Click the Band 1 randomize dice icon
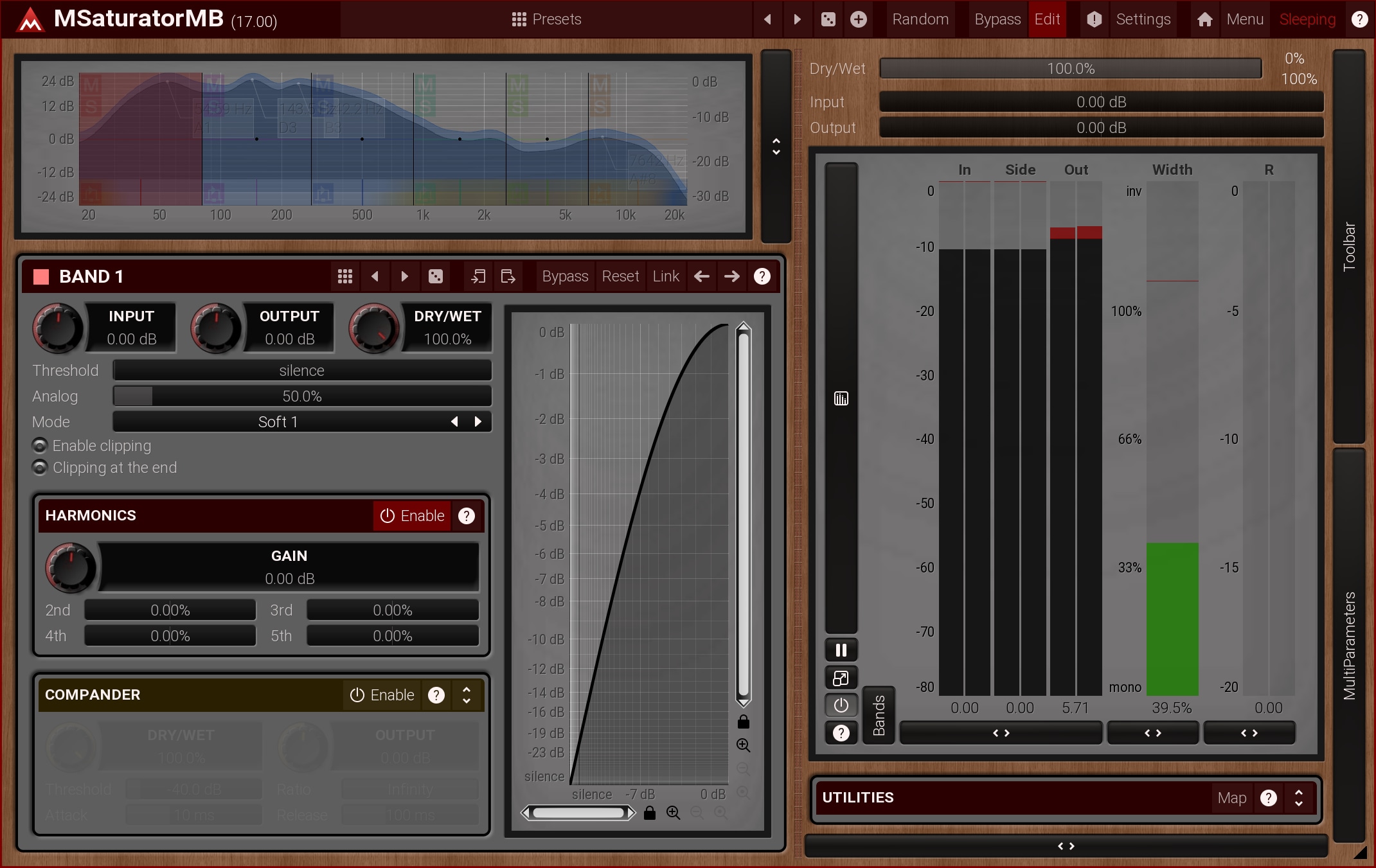The width and height of the screenshot is (1376, 868). [x=435, y=276]
